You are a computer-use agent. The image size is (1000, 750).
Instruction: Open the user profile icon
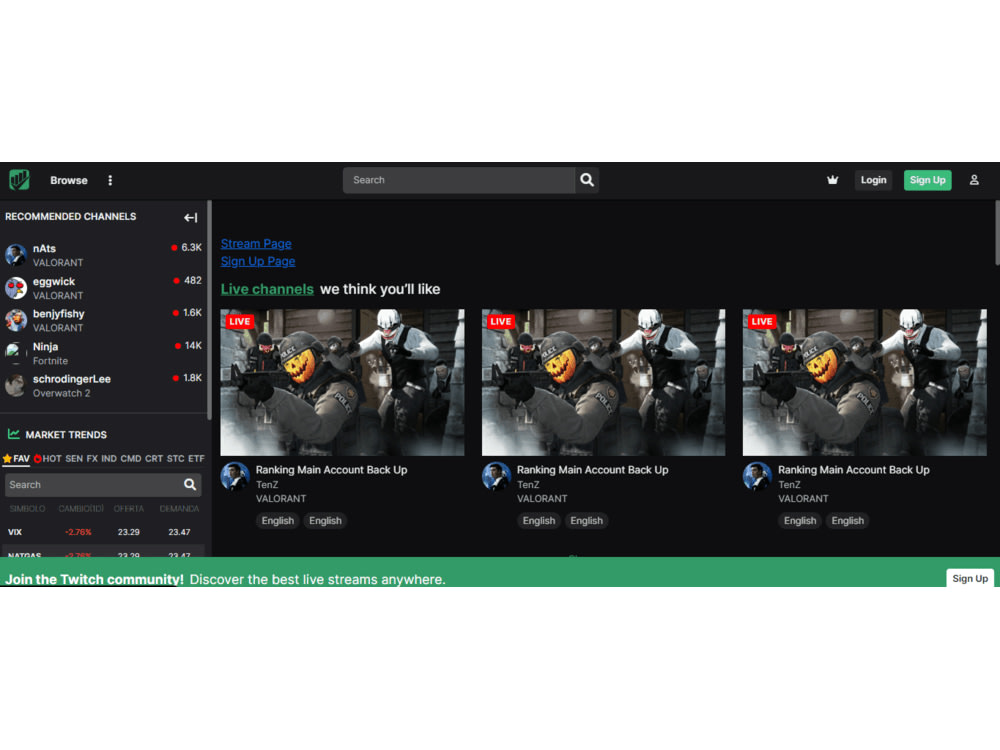(974, 180)
